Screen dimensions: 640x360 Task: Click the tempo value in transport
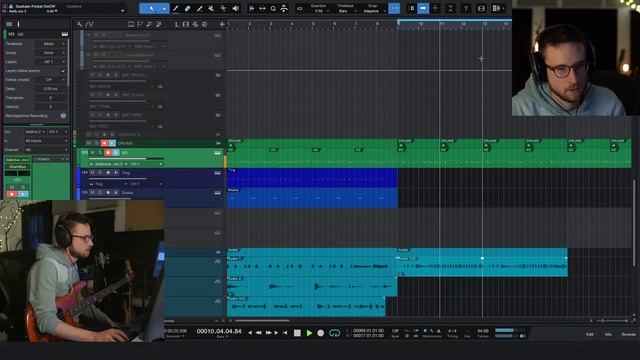(x=483, y=331)
